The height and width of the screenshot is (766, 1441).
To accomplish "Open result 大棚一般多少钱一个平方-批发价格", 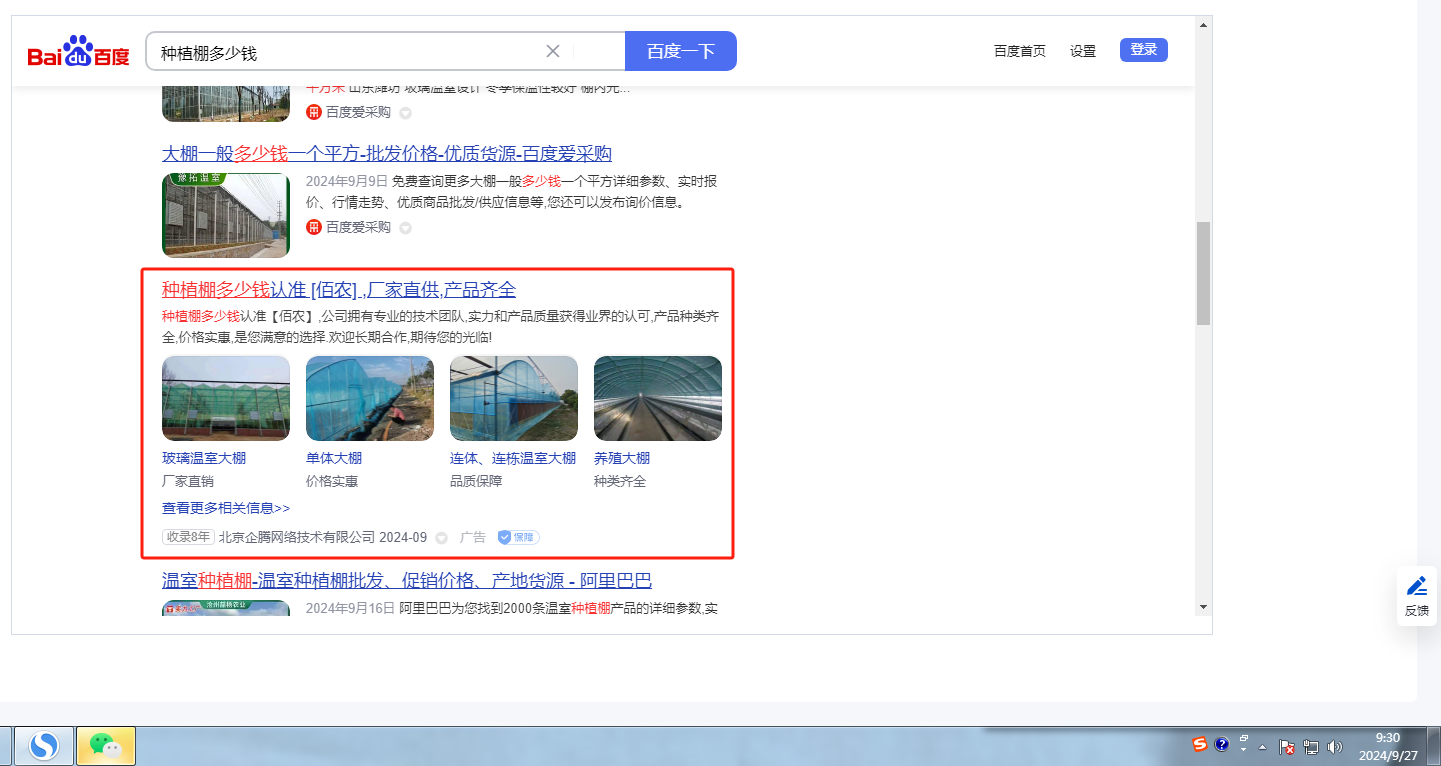I will [x=387, y=154].
